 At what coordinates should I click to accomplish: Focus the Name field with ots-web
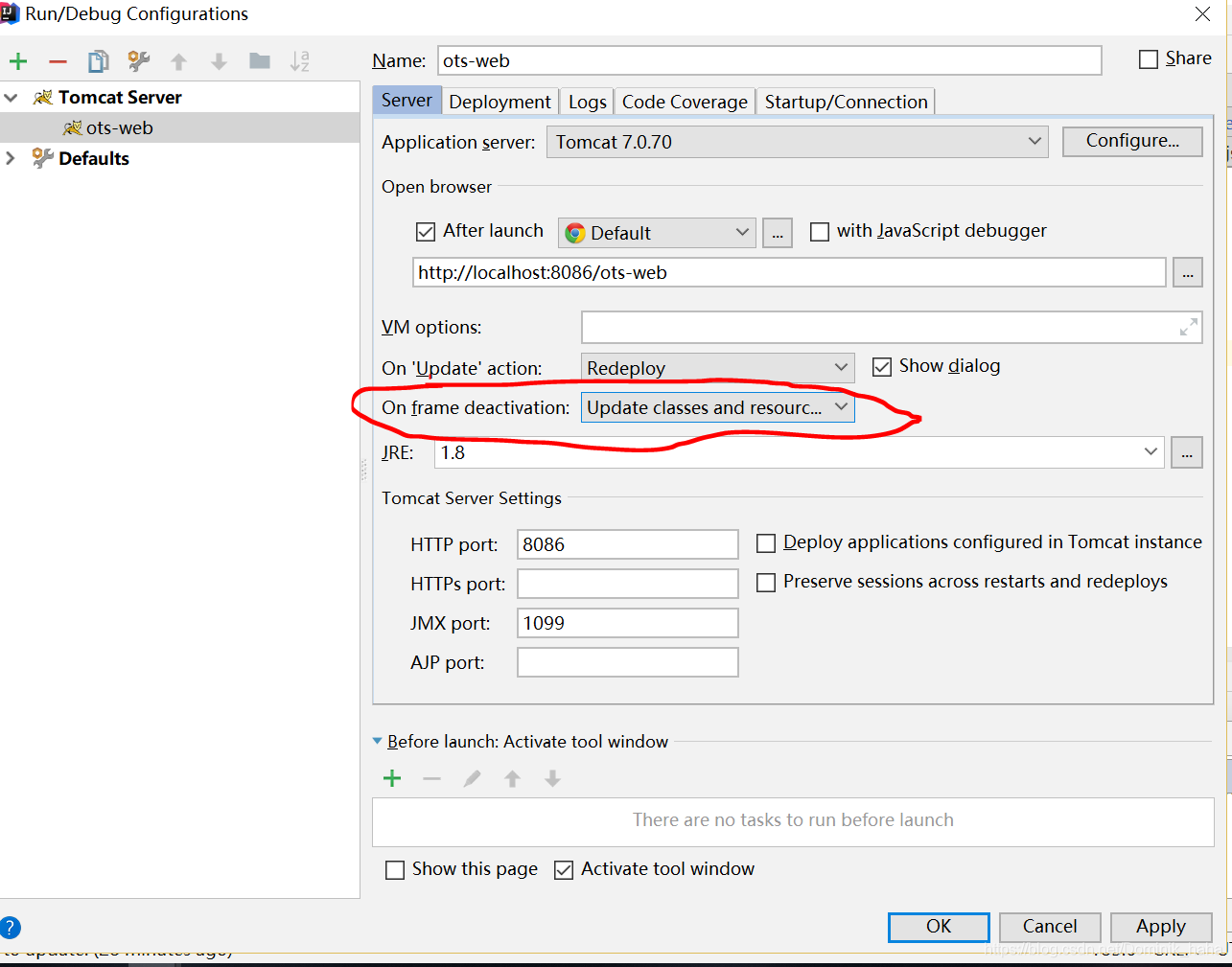coord(769,60)
